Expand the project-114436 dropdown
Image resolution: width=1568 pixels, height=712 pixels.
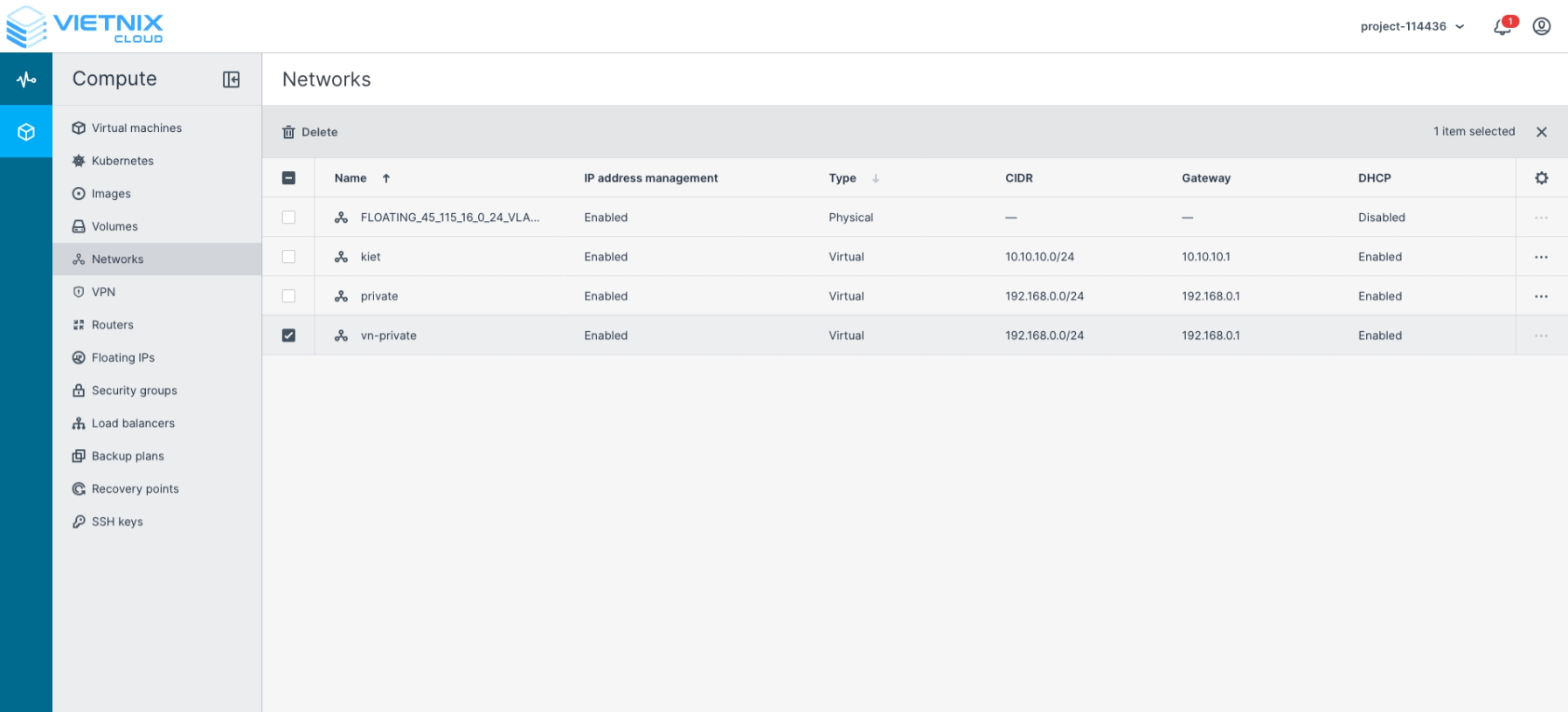tap(1412, 26)
